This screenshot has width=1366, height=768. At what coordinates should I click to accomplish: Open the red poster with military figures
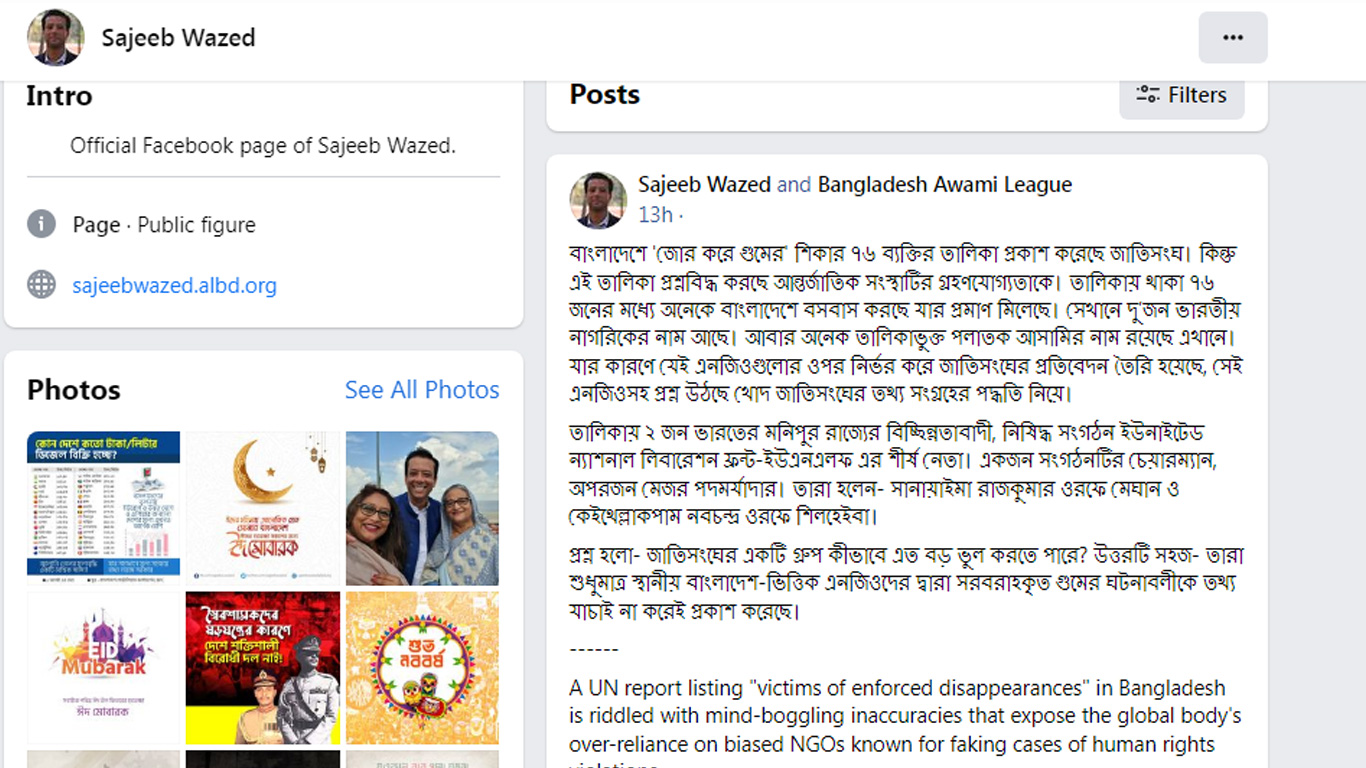point(263,667)
